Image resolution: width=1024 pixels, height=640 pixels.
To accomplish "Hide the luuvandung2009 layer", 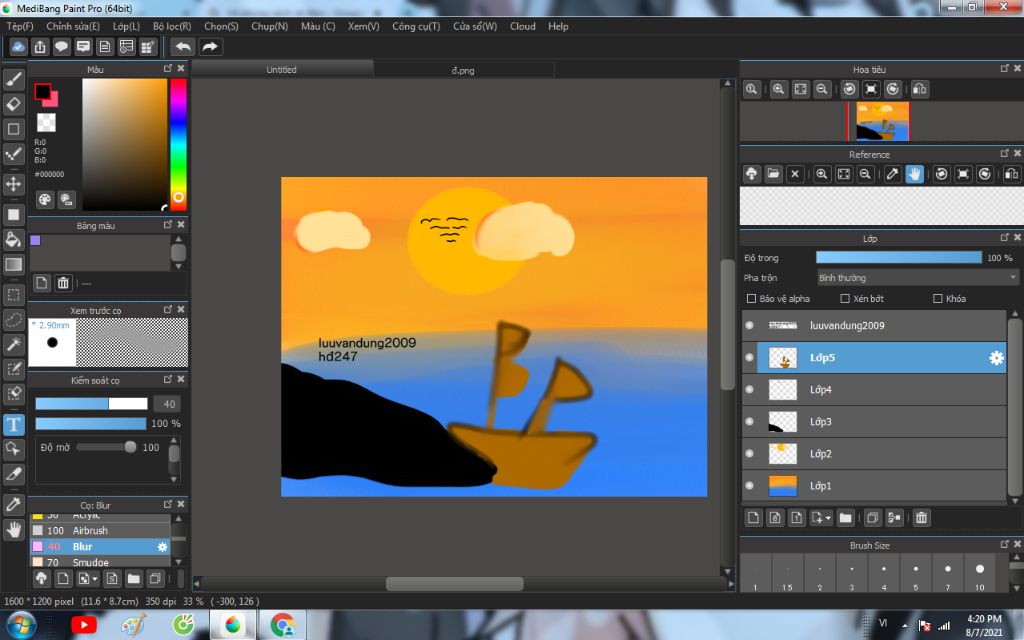I will coord(750,325).
